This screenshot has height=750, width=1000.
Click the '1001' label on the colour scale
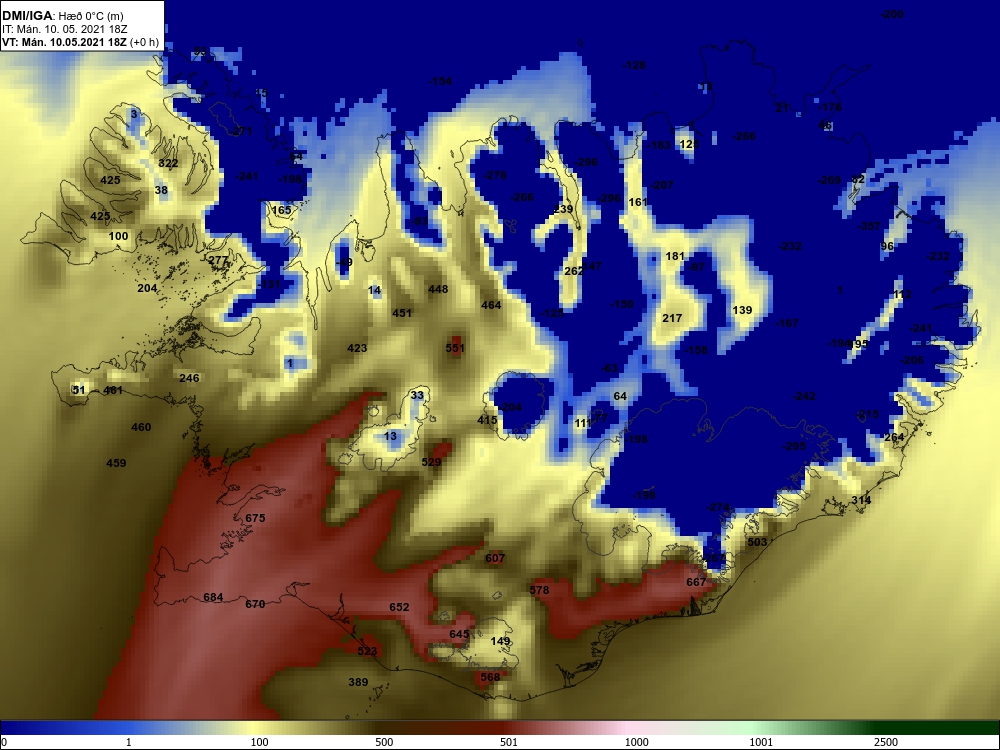[x=761, y=742]
